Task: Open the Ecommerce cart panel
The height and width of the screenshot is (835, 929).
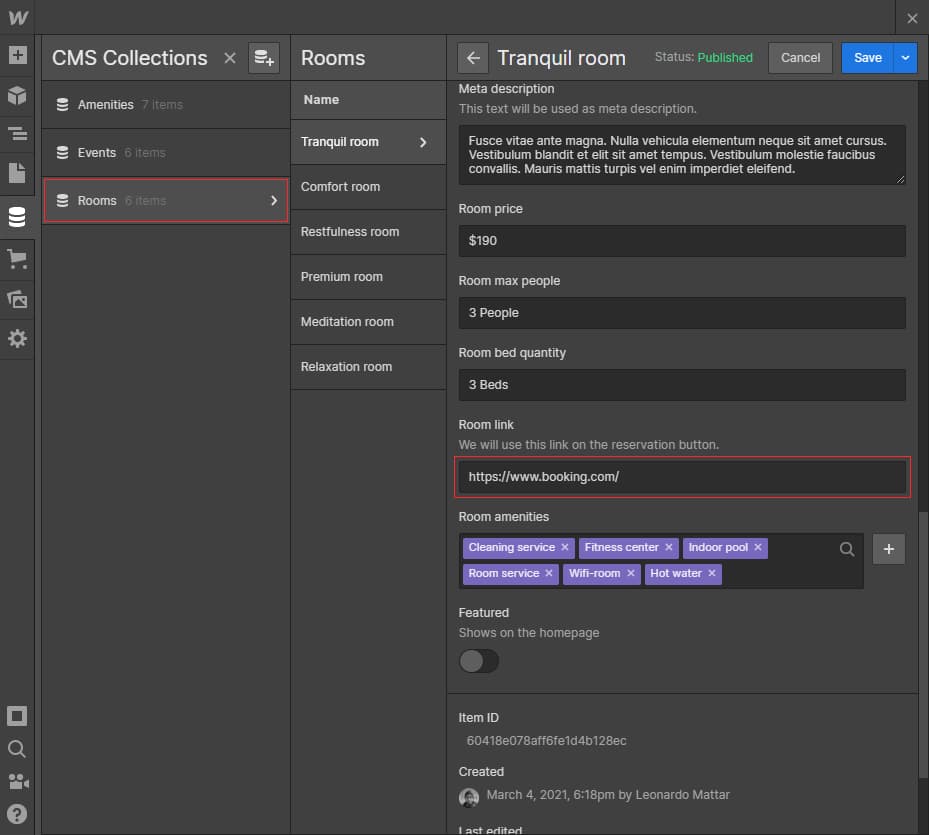Action: click(17, 259)
